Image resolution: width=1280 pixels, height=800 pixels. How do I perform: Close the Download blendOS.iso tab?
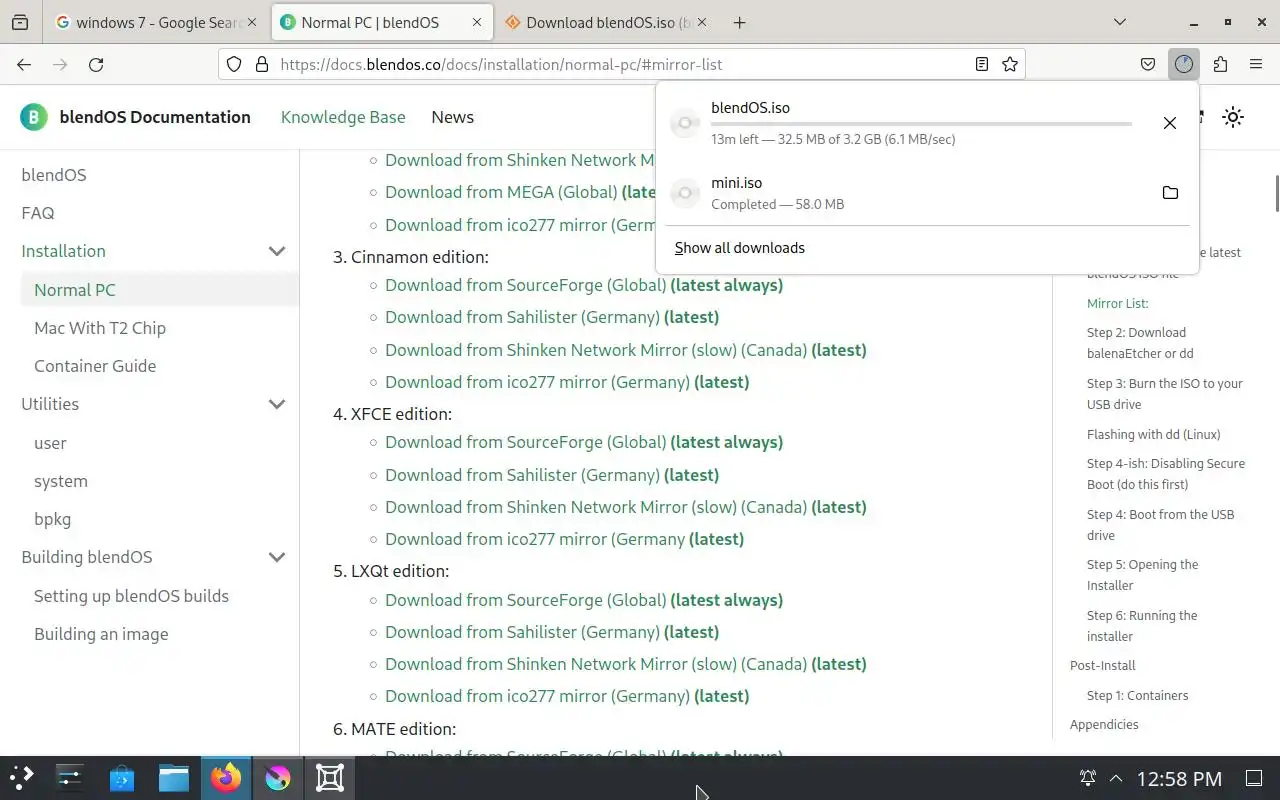(701, 22)
